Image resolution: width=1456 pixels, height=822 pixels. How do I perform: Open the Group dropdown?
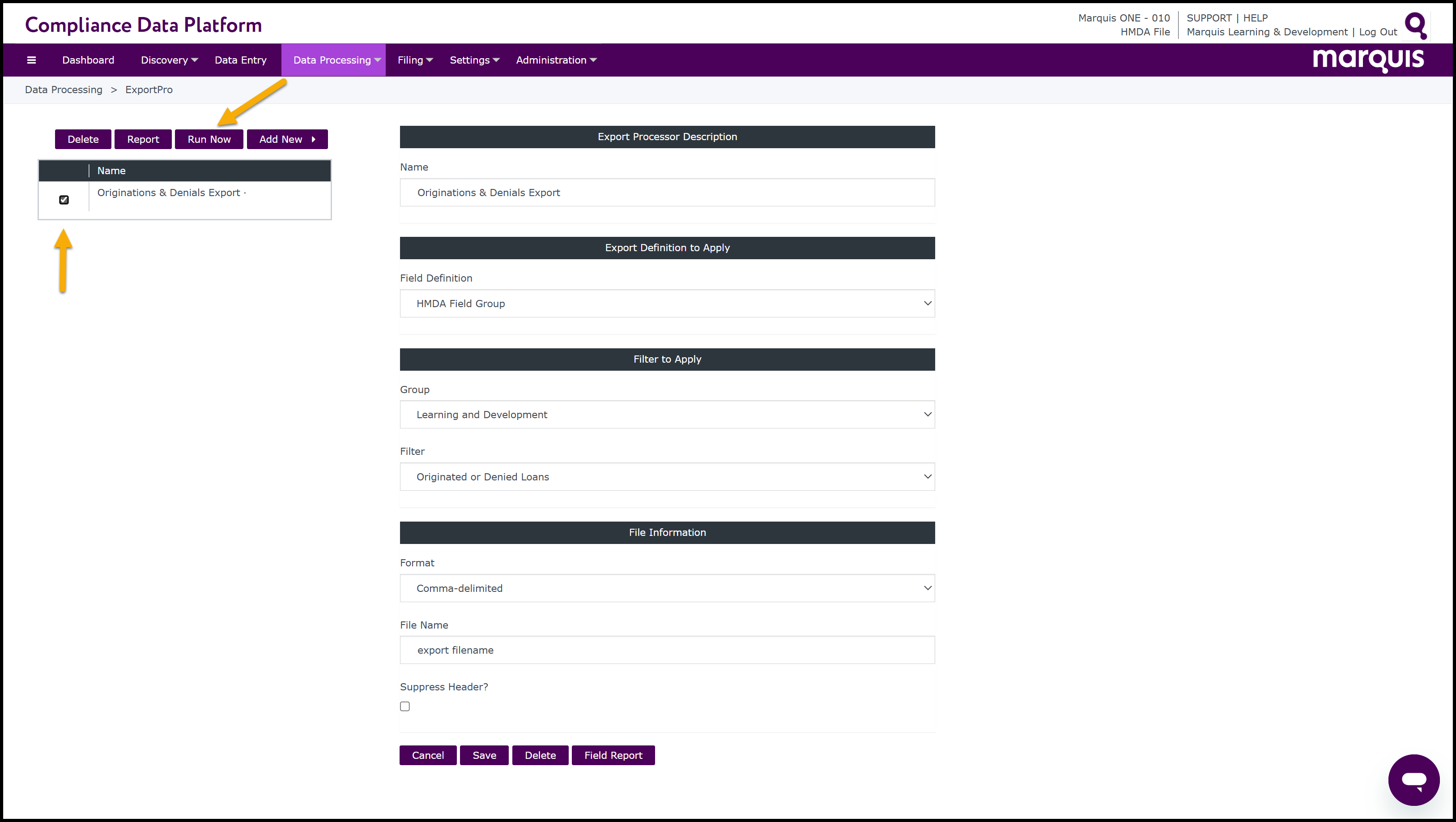point(667,415)
